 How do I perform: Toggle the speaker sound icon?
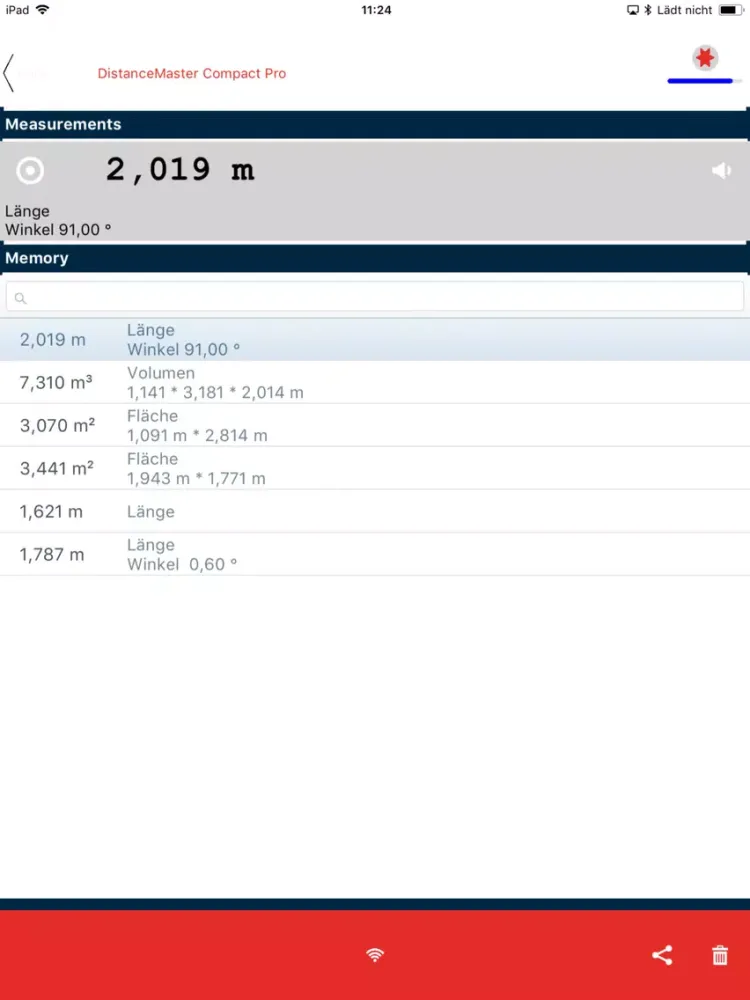point(721,171)
